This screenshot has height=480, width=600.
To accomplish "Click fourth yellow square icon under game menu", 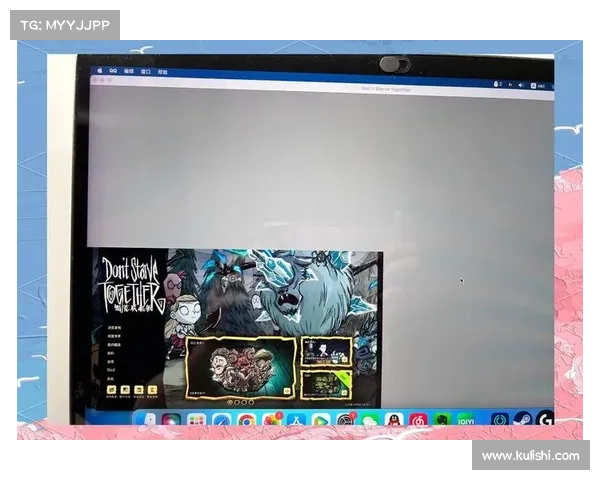I will point(152,390).
